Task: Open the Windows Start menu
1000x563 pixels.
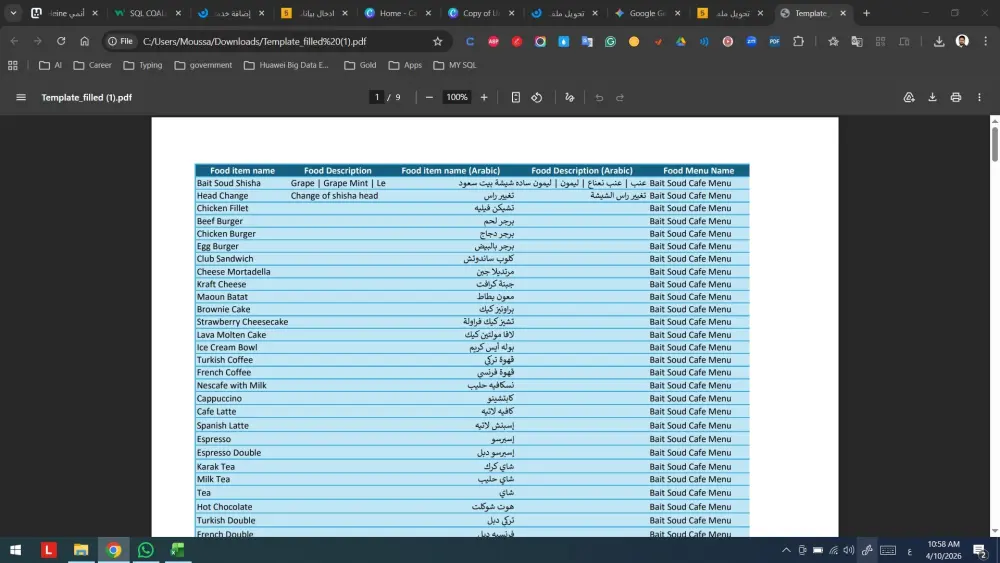Action: tap(16, 550)
